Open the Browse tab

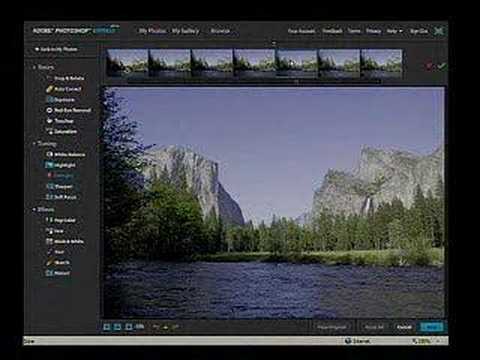220,31
